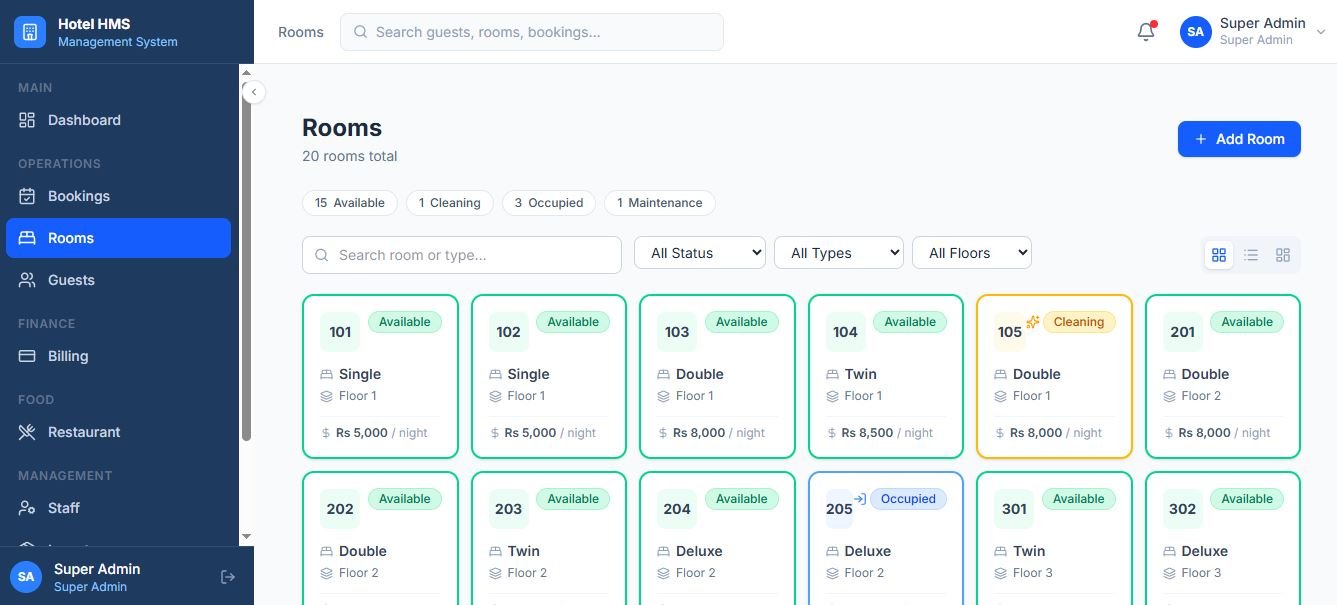Filter by the 3 Occupied chip
Screen dimensions: 1337x605
click(549, 203)
